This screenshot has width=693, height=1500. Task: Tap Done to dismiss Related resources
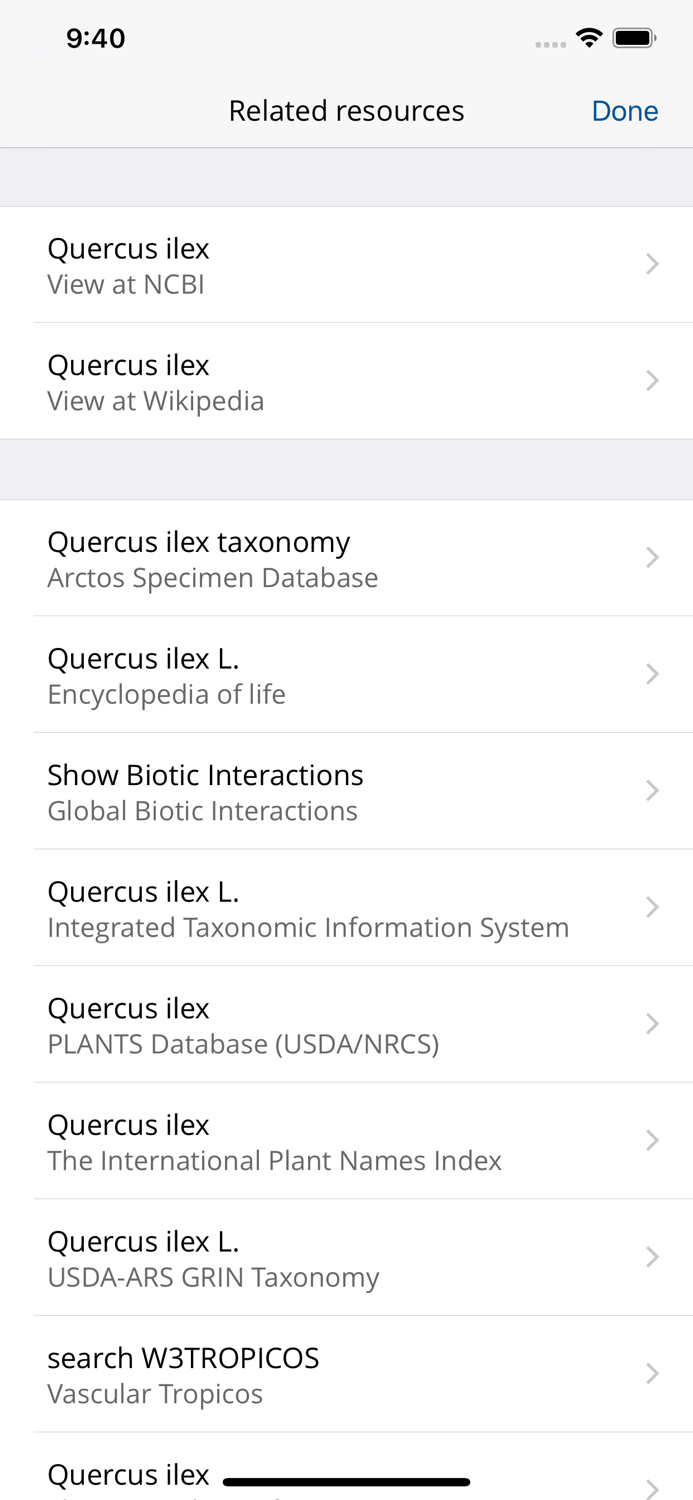pos(624,110)
